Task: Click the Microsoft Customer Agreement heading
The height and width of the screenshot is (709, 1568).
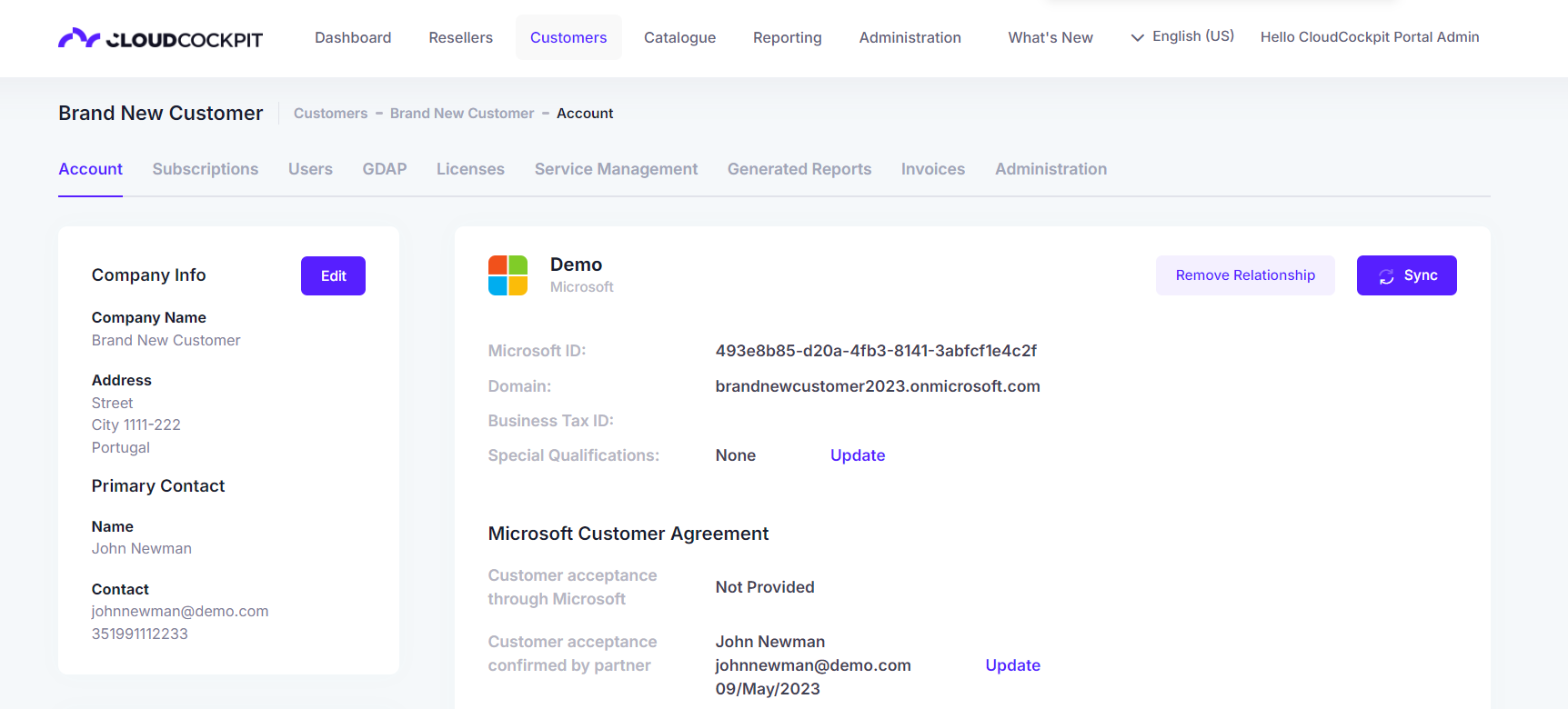Action: click(628, 534)
